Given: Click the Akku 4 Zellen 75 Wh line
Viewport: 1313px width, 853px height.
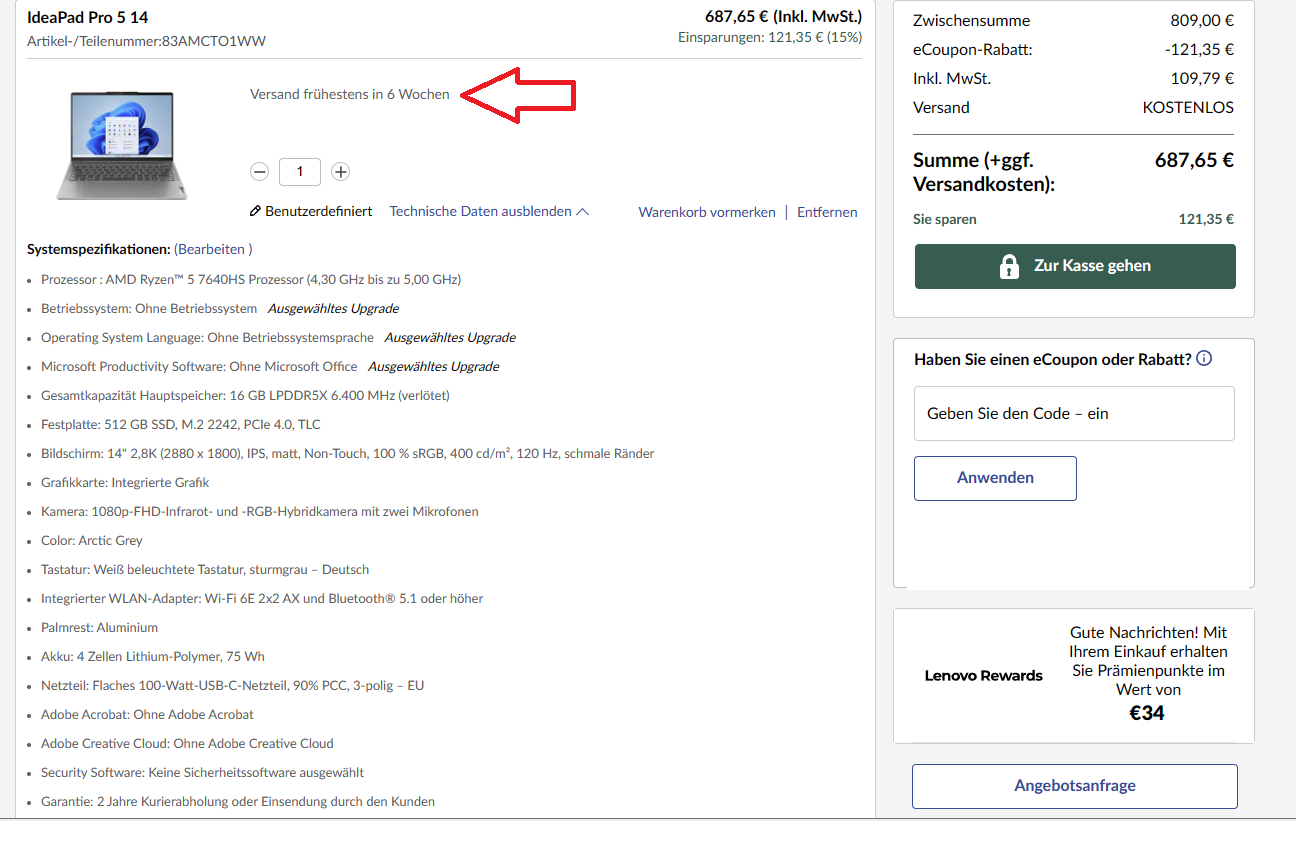Looking at the screenshot, I should (x=153, y=657).
